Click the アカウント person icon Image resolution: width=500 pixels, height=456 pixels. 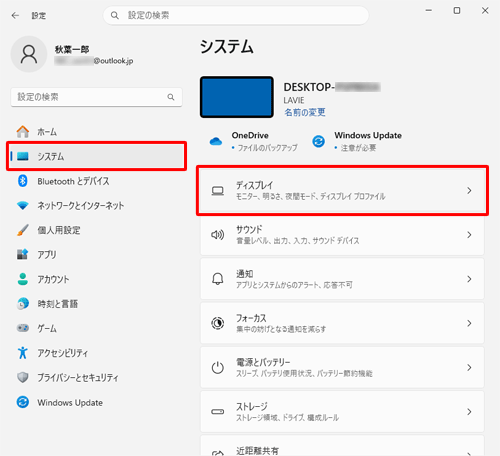(23, 279)
